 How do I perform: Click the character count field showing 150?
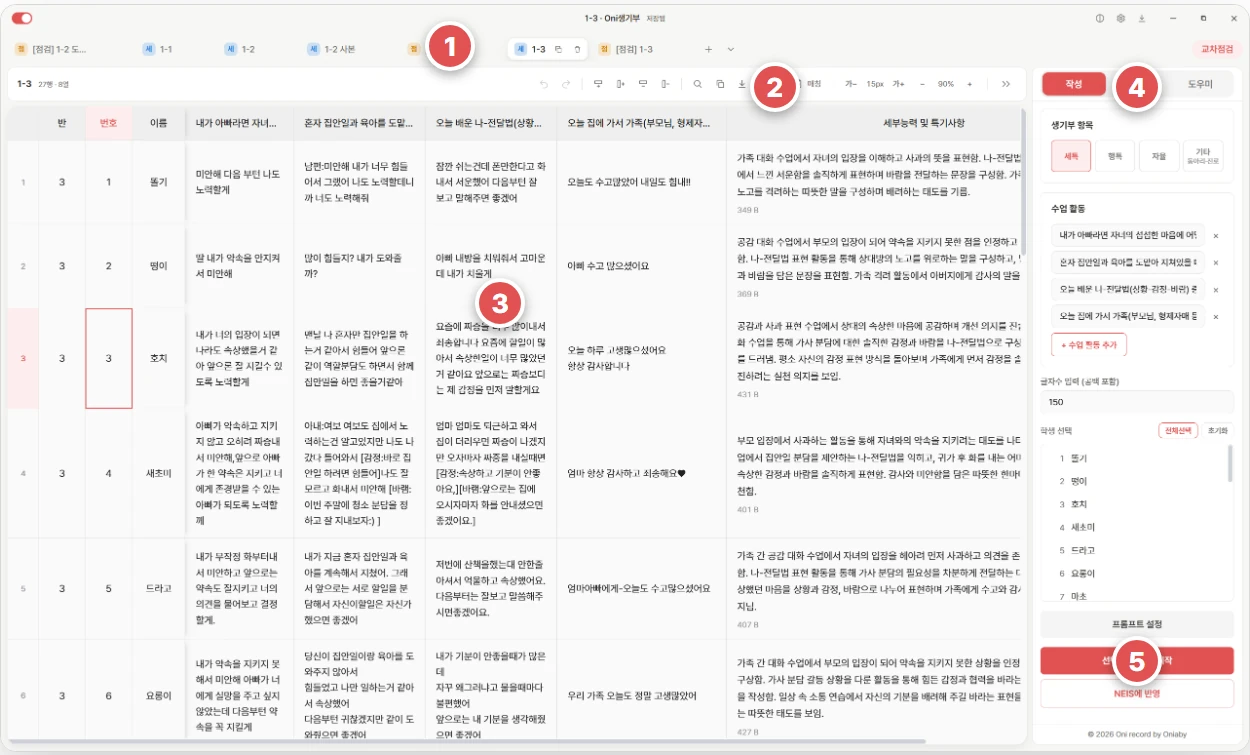[x=1137, y=402]
